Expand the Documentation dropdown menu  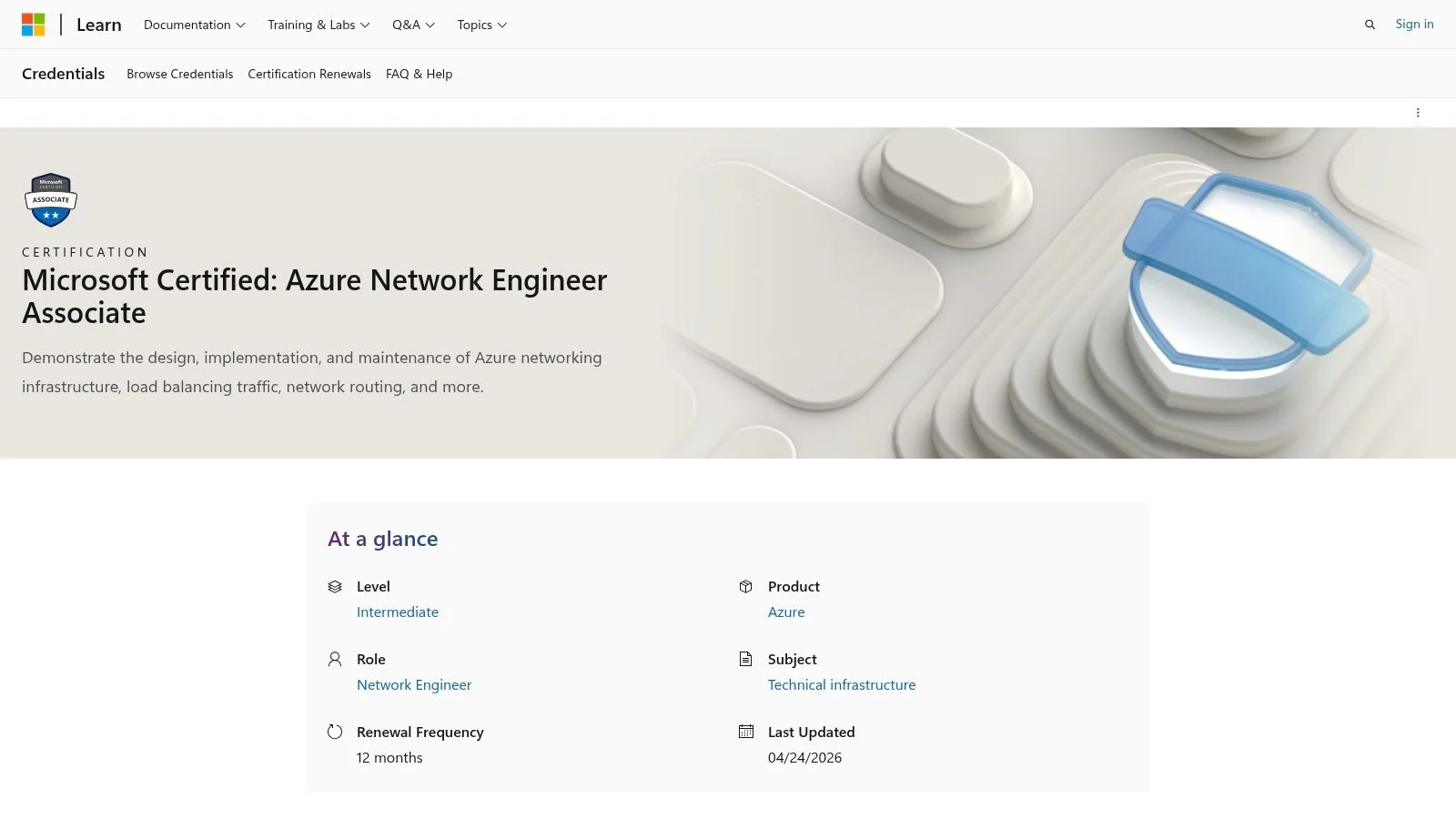point(195,25)
